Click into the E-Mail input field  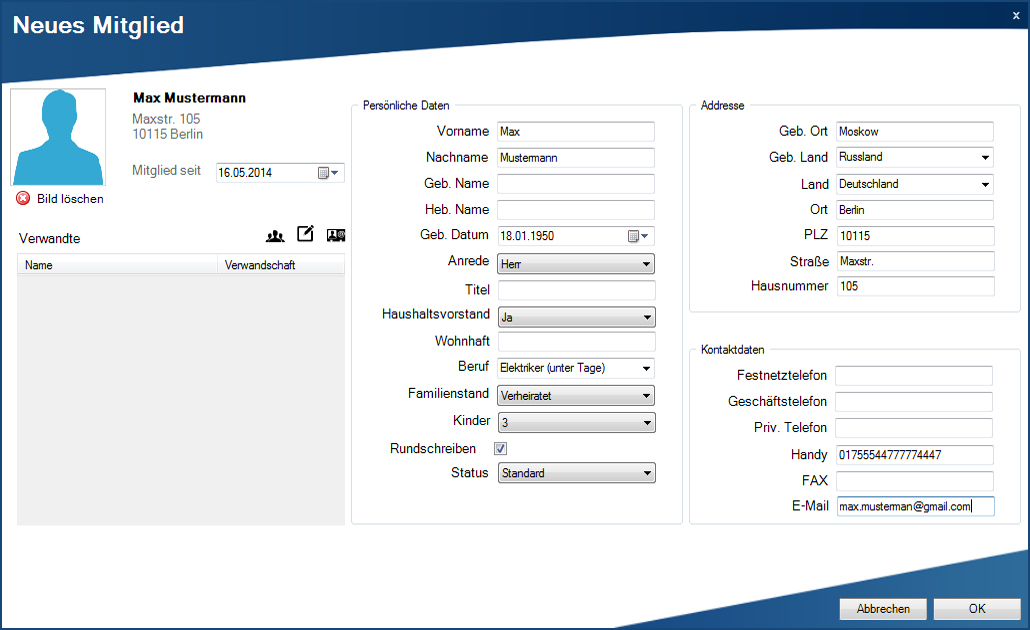tap(914, 506)
